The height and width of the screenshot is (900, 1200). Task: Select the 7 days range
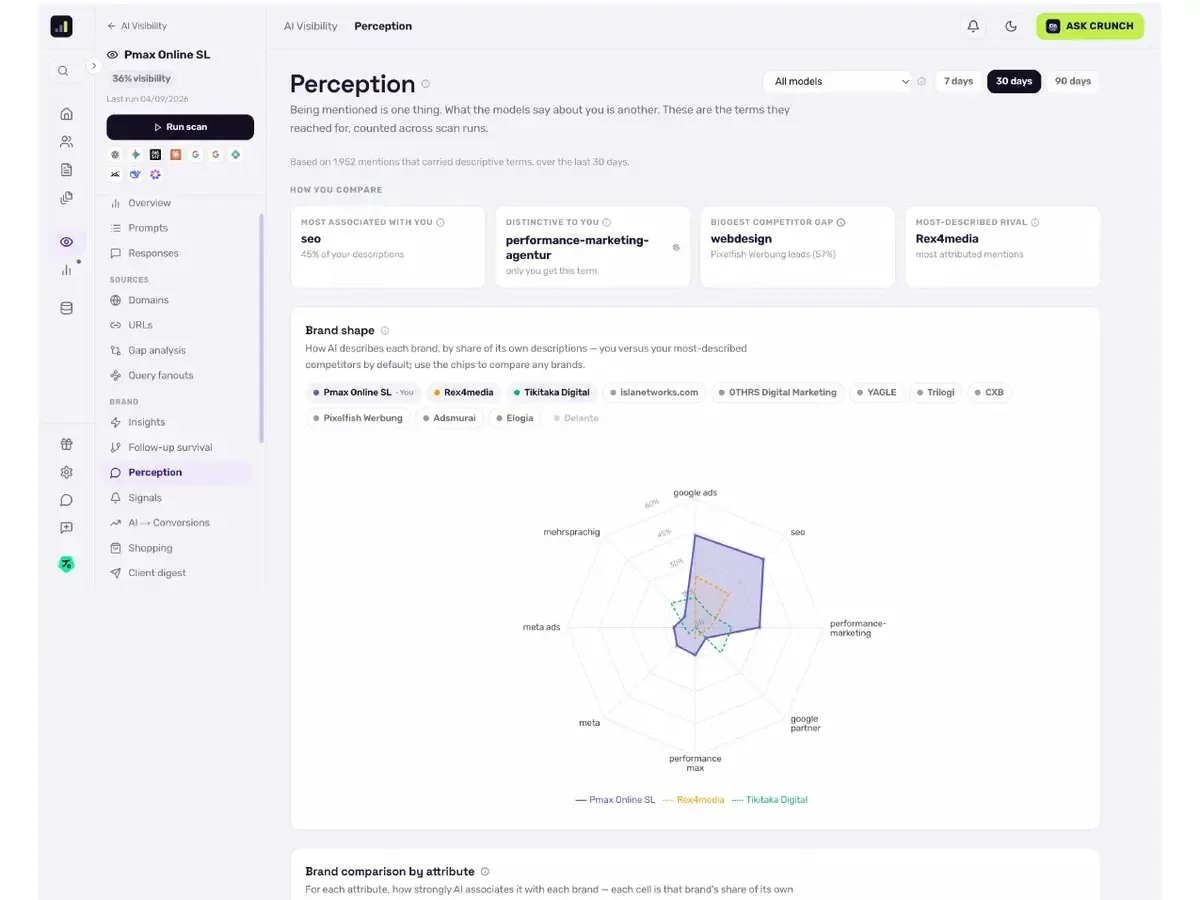click(958, 82)
